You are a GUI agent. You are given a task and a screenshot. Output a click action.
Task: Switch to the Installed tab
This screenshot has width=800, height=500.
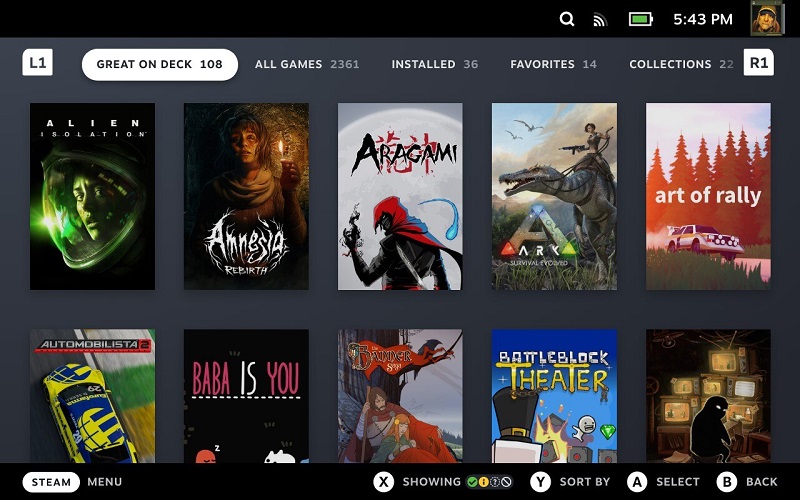[x=435, y=64]
